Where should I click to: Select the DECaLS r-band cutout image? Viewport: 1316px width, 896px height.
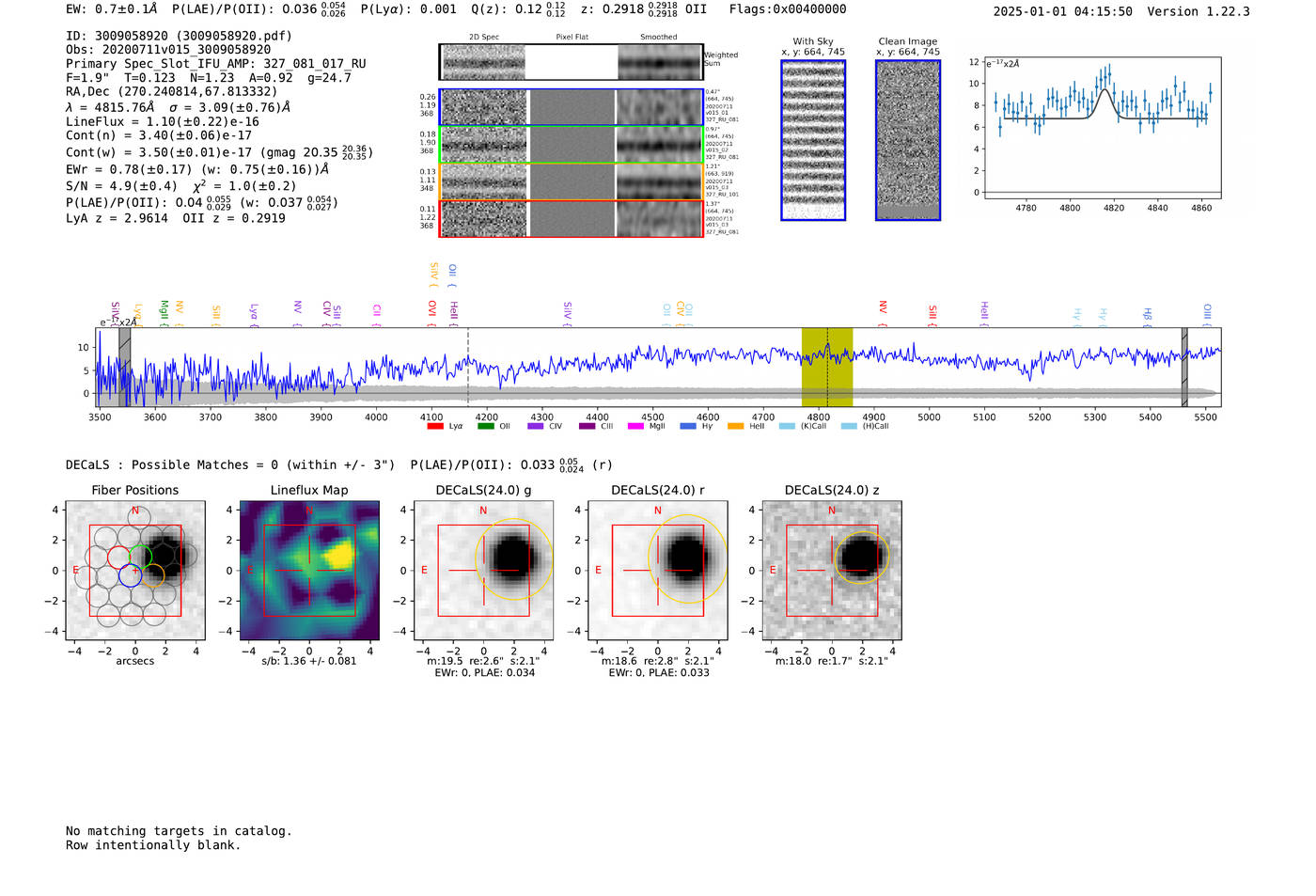(658, 570)
